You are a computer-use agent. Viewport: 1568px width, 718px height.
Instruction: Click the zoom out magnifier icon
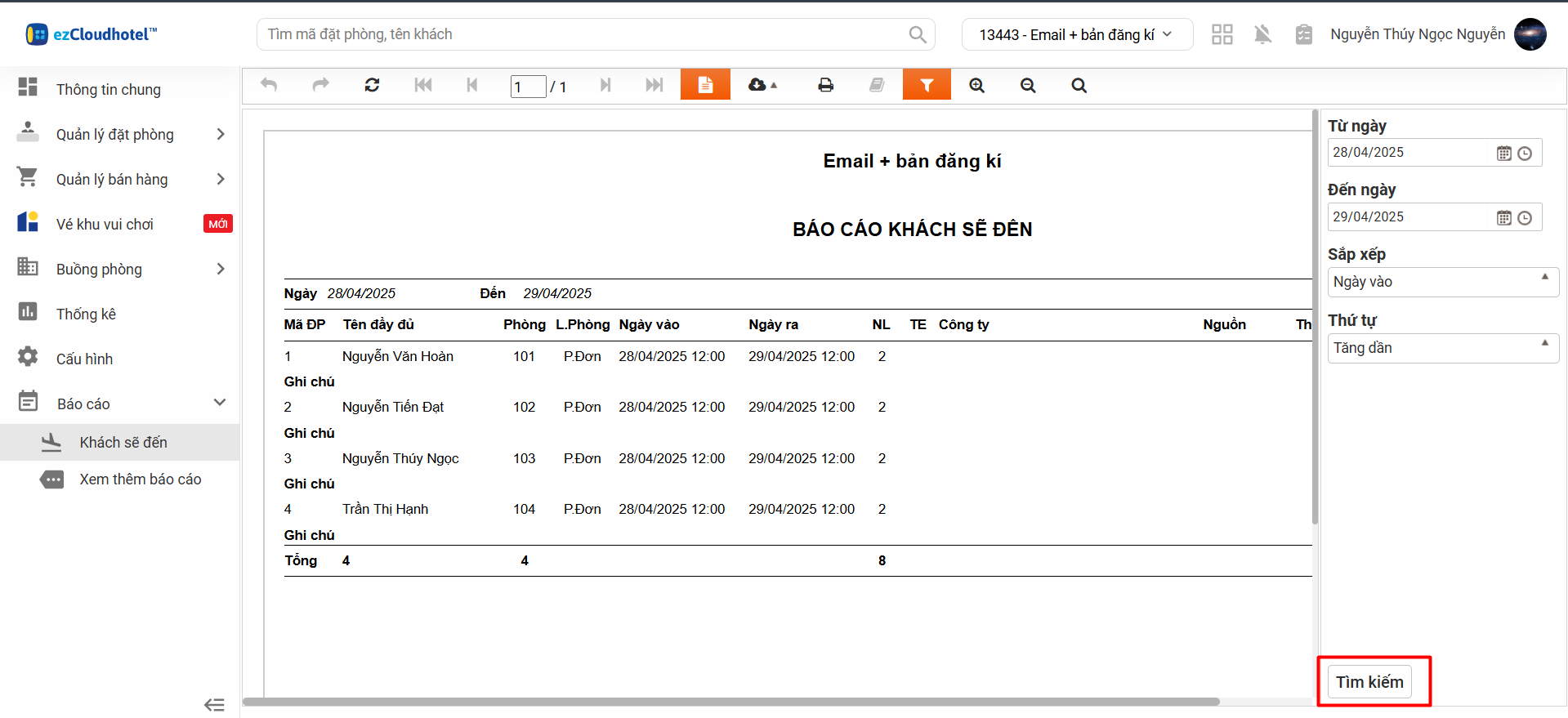(1028, 85)
